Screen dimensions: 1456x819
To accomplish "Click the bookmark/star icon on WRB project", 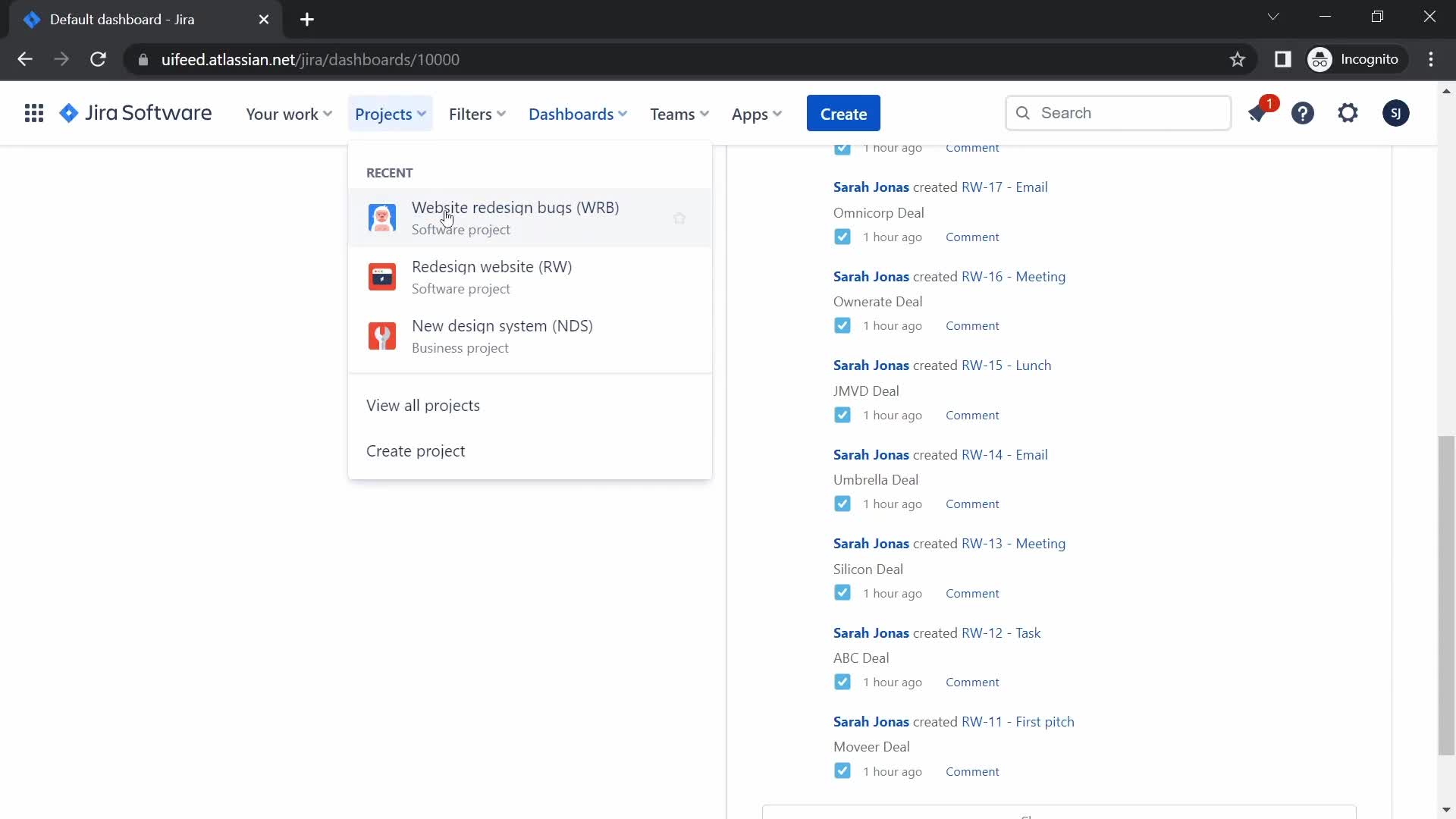I will [680, 217].
